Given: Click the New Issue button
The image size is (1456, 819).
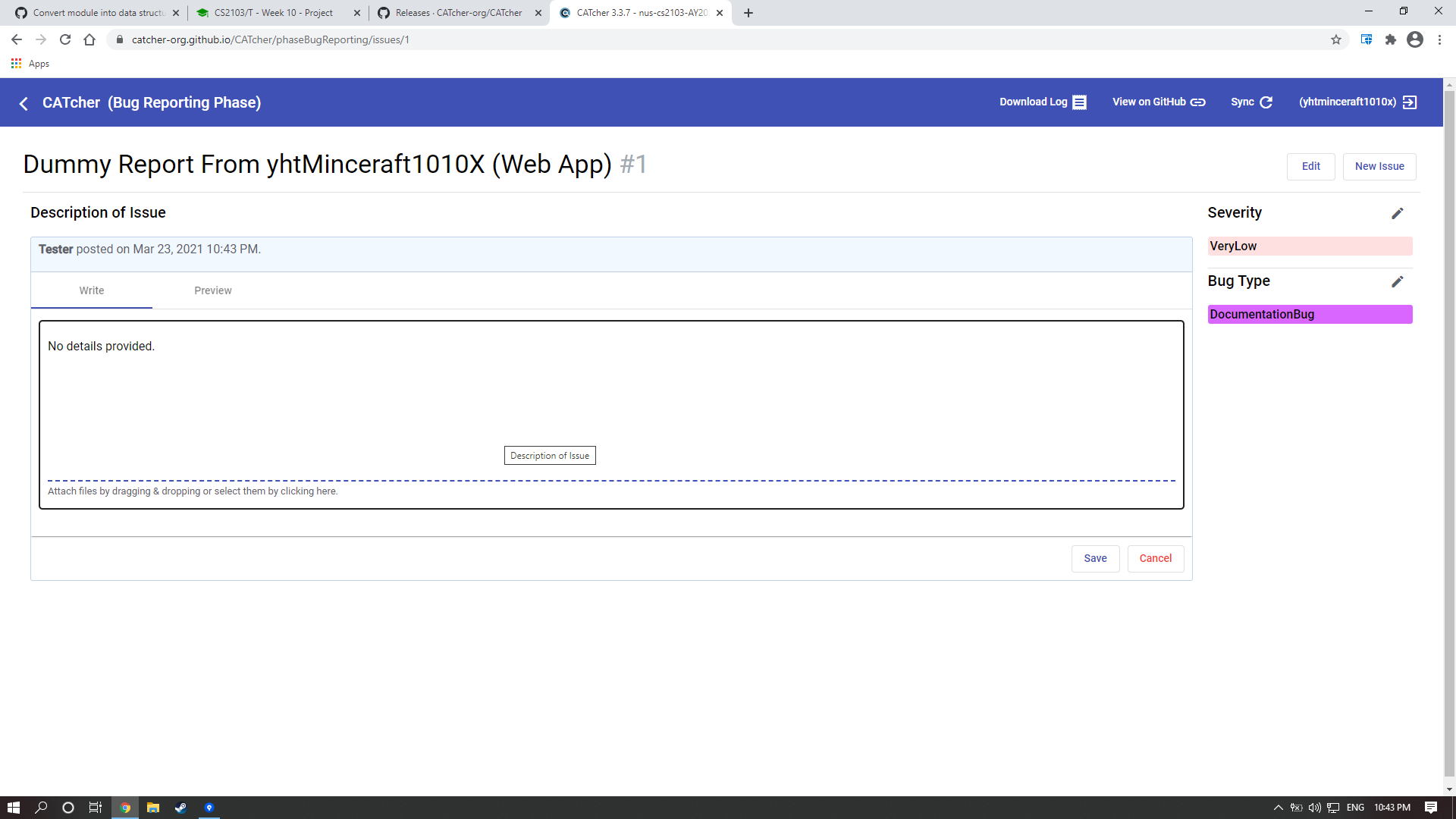Looking at the screenshot, I should click(1379, 166).
